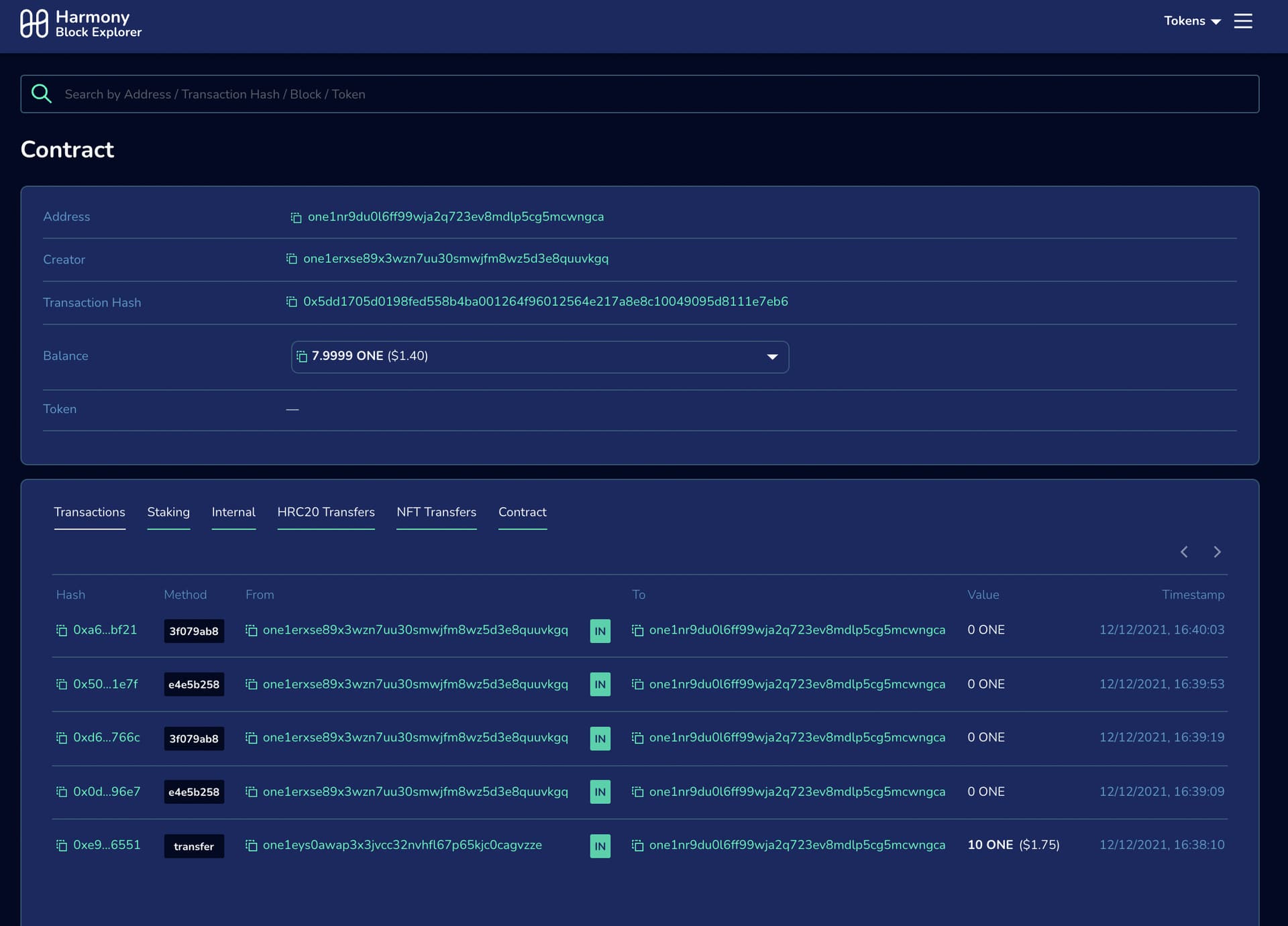Click timestamp 12/12/2021, 16:40:03
Viewport: 1288px width, 926px height.
point(1162,630)
